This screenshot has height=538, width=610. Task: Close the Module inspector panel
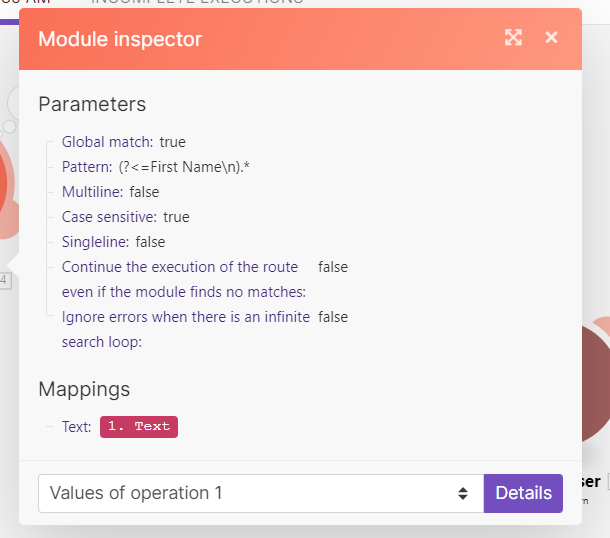[x=551, y=38]
